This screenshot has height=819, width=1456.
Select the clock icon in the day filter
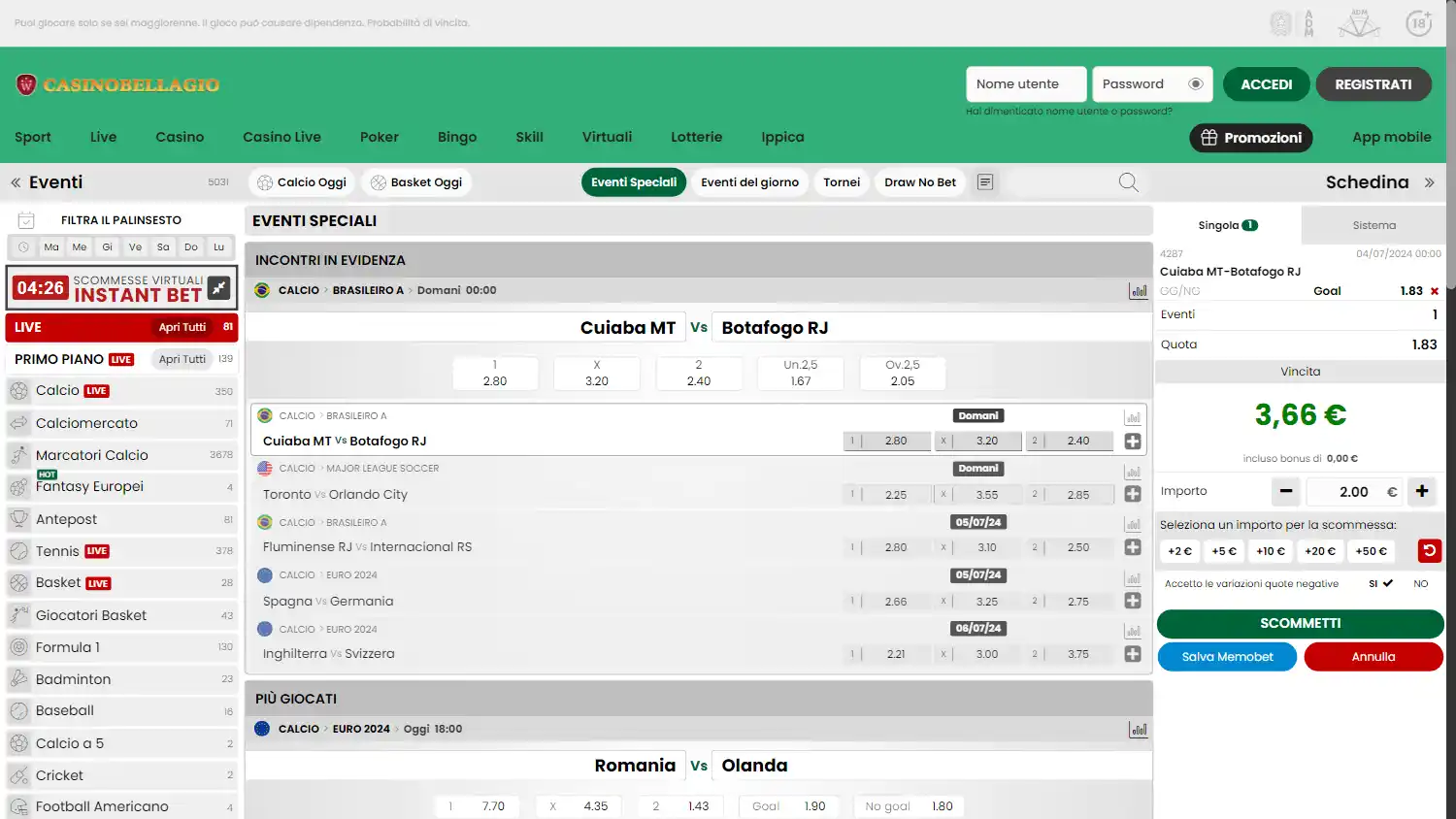pyautogui.click(x=23, y=247)
